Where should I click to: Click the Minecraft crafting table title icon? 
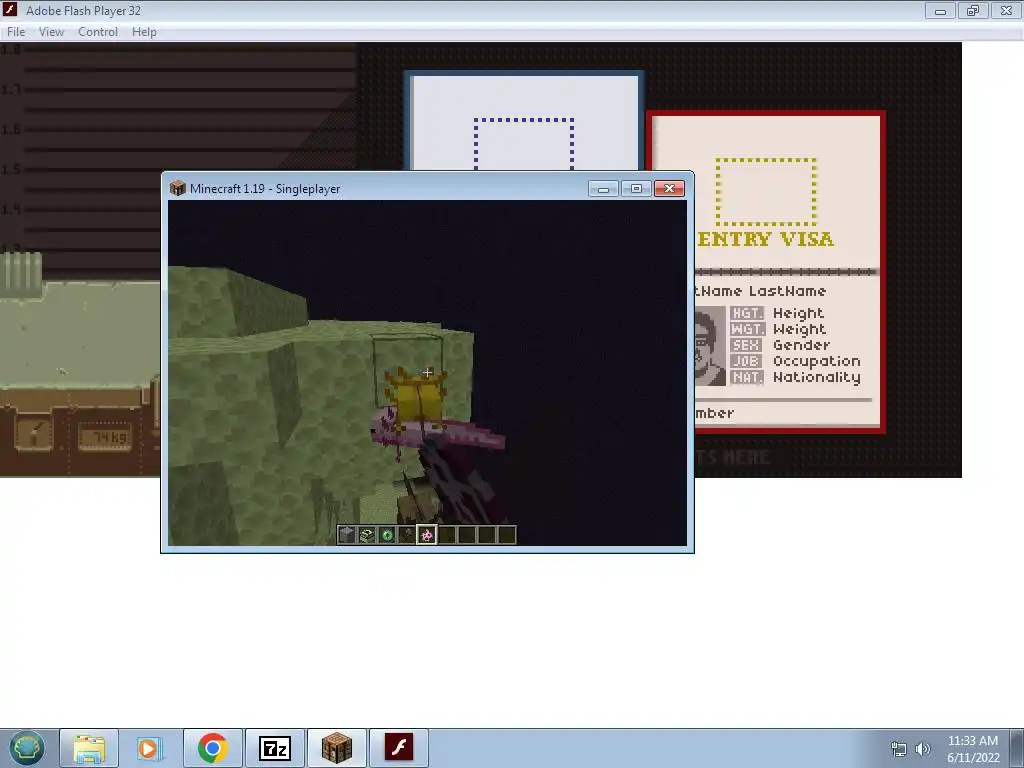178,188
